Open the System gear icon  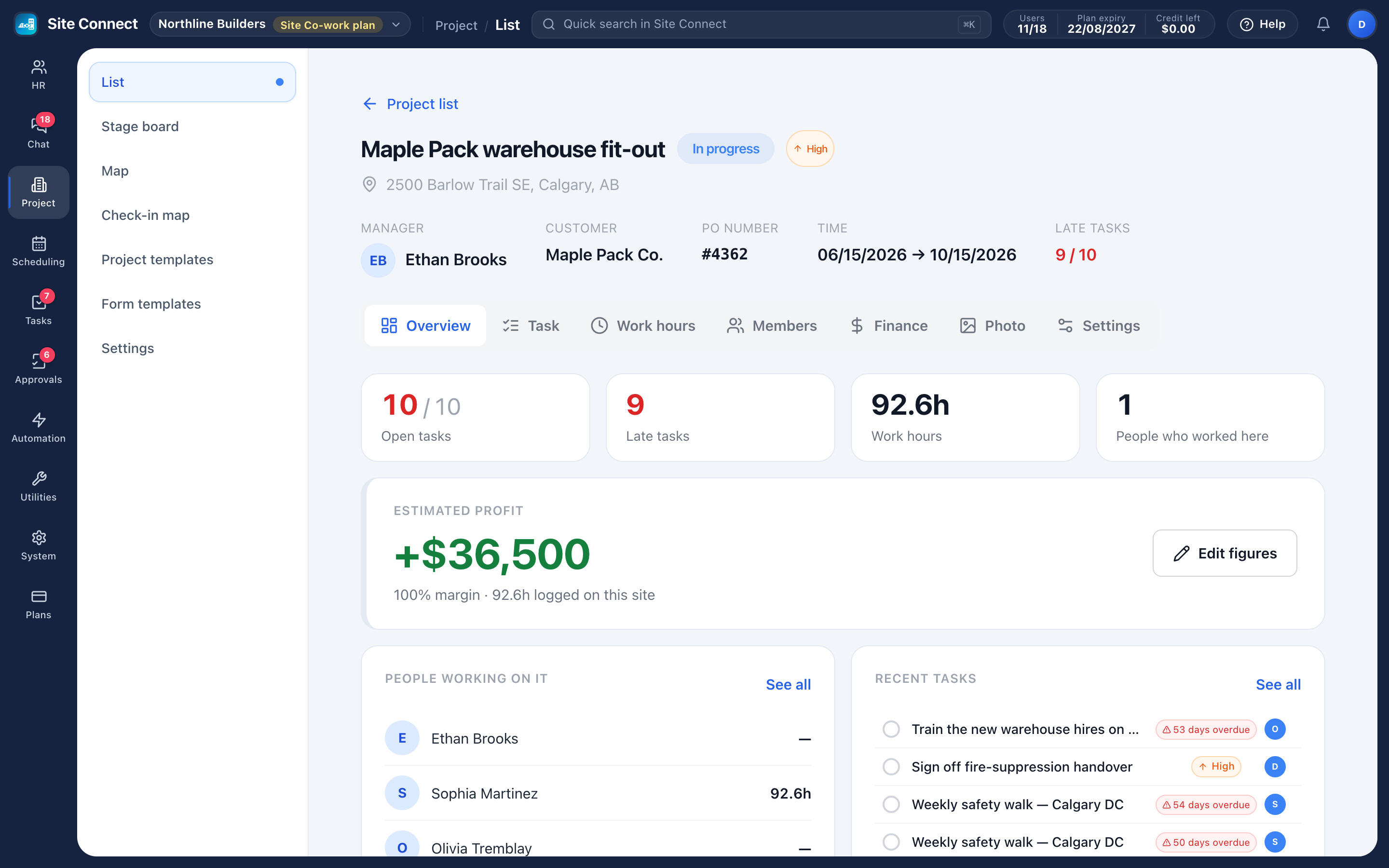[39, 545]
